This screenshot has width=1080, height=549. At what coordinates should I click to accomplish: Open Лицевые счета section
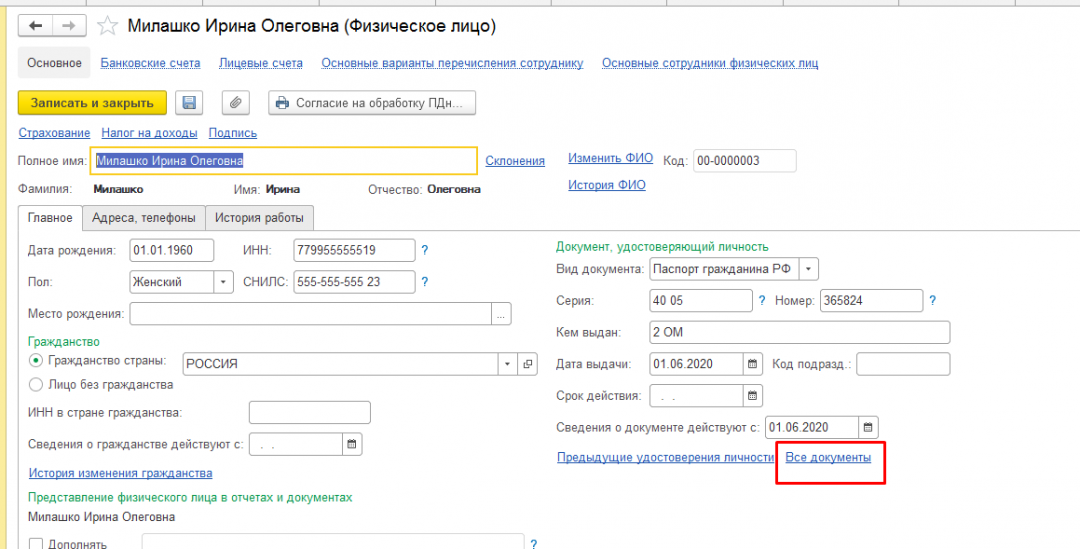click(261, 63)
